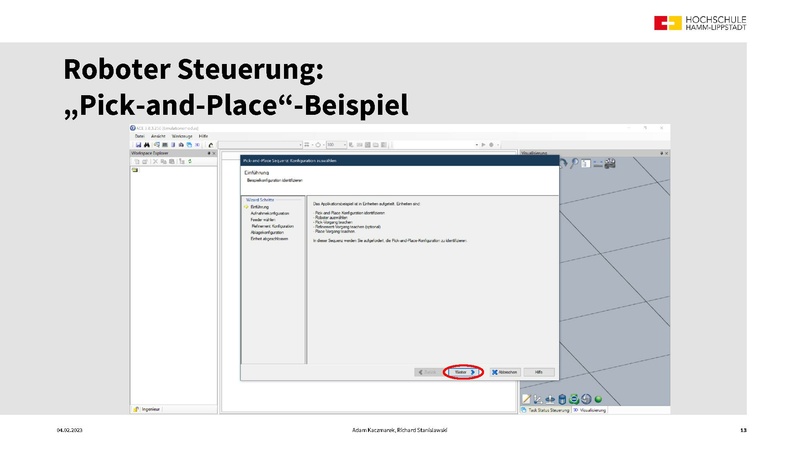The image size is (800, 450).
Task: Click the Abbrechen button in the wizard
Action: click(504, 371)
